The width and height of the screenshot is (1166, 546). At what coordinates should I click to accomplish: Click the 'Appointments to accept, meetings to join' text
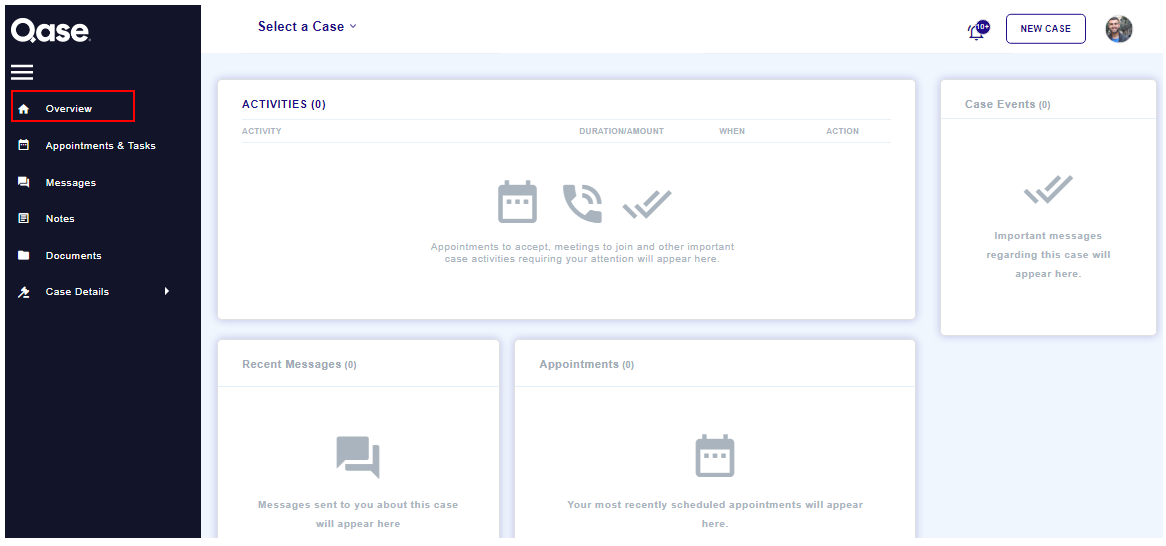(x=582, y=253)
